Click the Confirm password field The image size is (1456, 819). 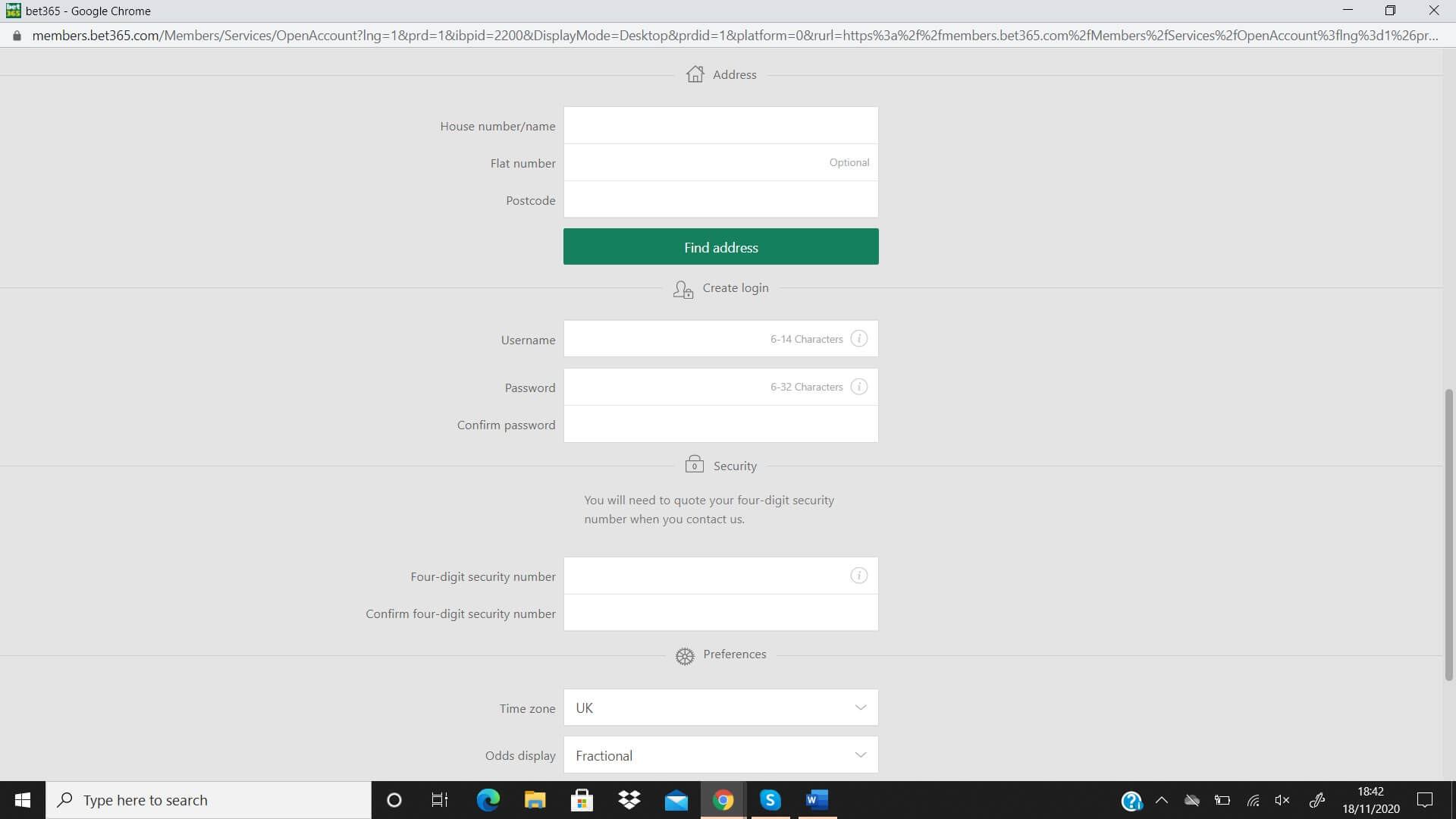720,424
